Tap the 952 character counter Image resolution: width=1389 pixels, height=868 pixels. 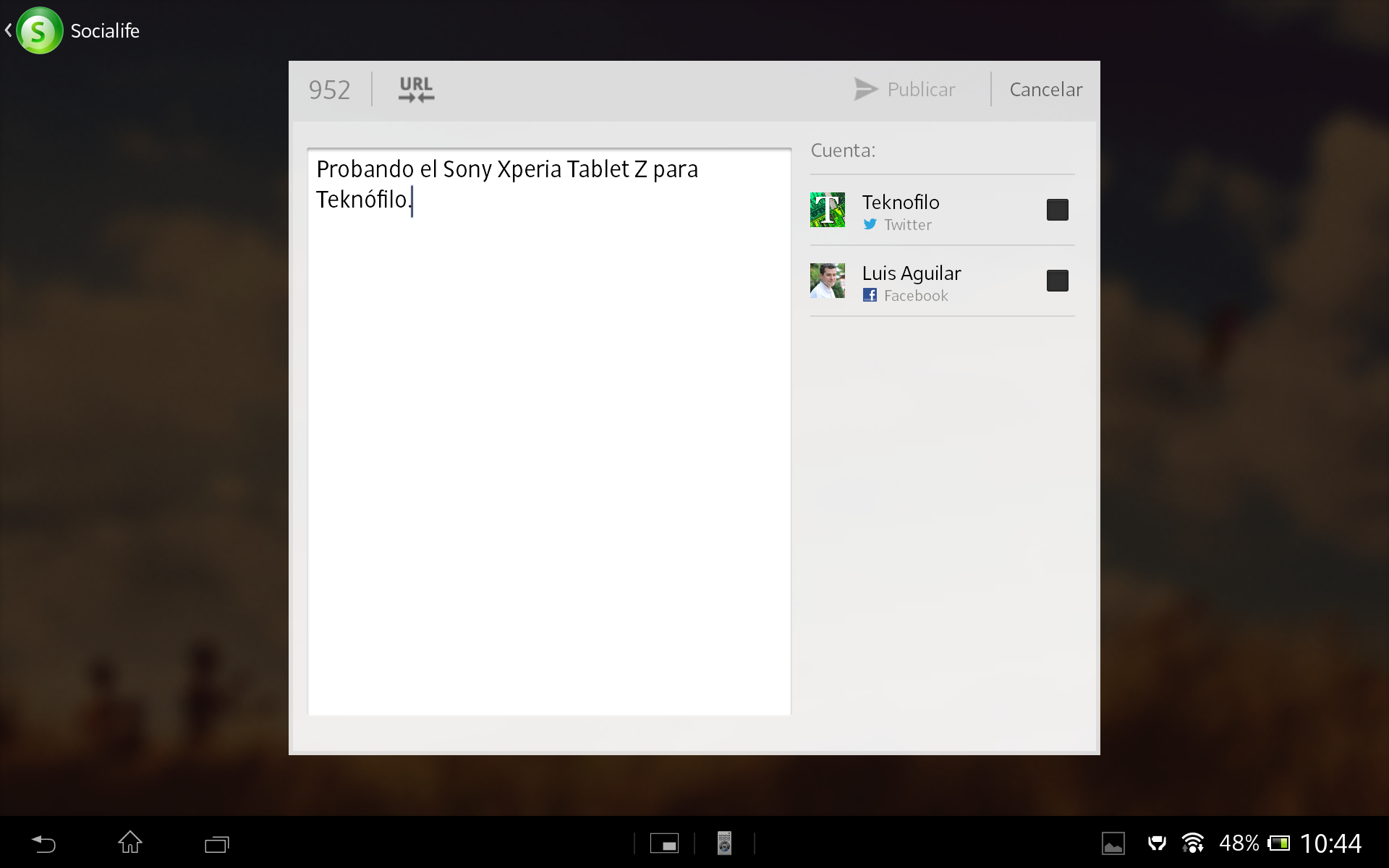(x=329, y=90)
